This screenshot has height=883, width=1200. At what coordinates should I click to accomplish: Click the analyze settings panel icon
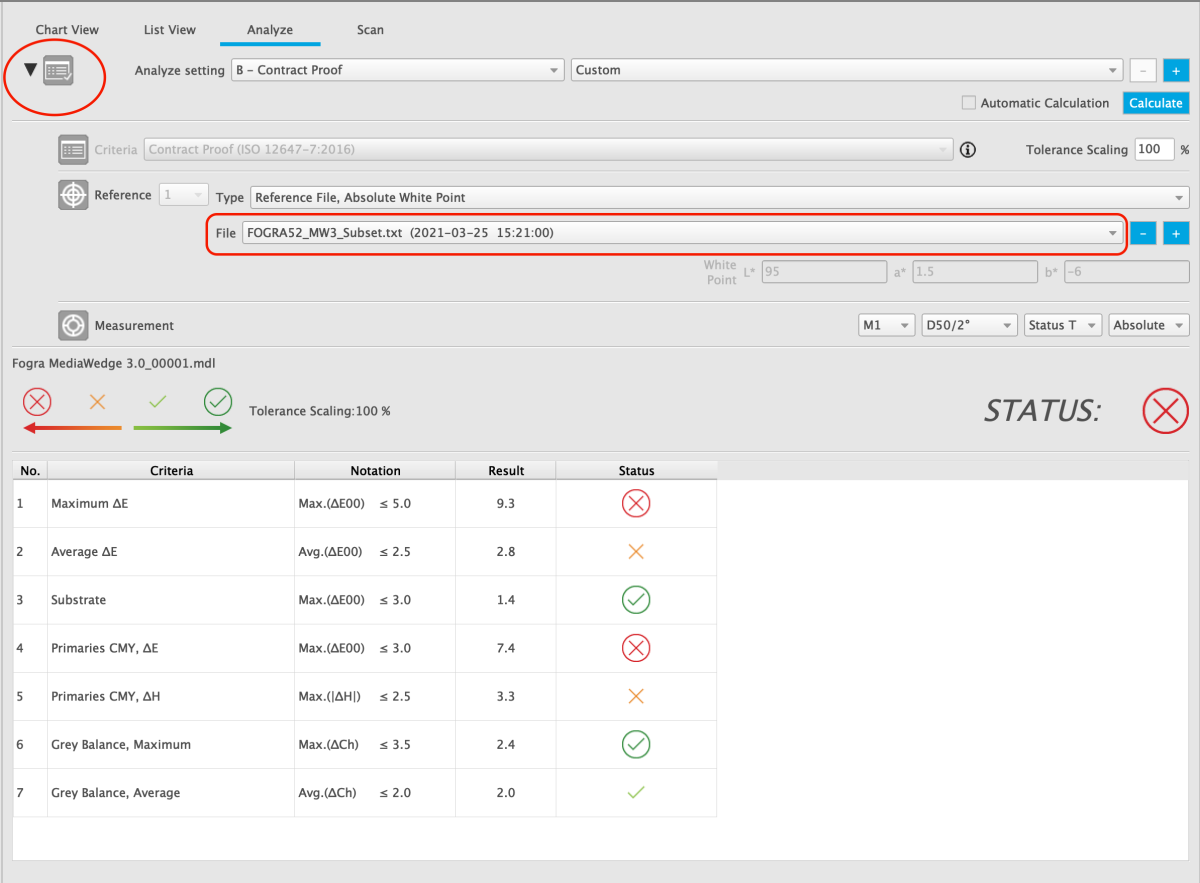click(x=59, y=71)
